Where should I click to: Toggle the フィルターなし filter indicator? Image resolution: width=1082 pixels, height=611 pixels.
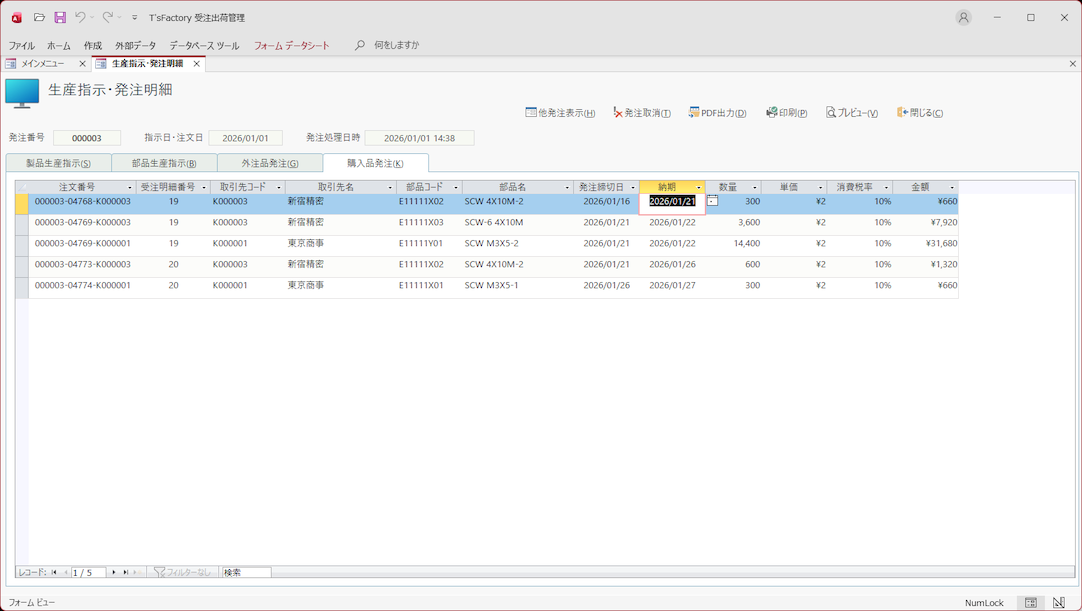click(x=182, y=573)
